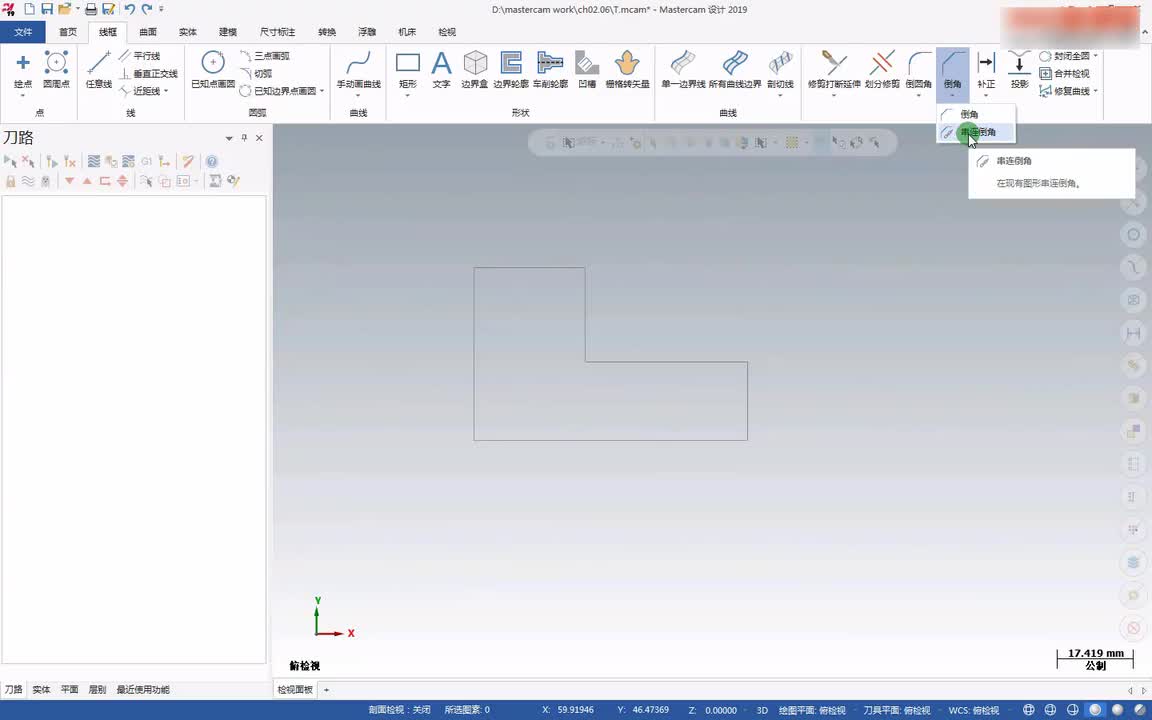Select the 边界轮廓 silhouette boundary tool
This screenshot has width=1152, height=720.
pyautogui.click(x=511, y=71)
